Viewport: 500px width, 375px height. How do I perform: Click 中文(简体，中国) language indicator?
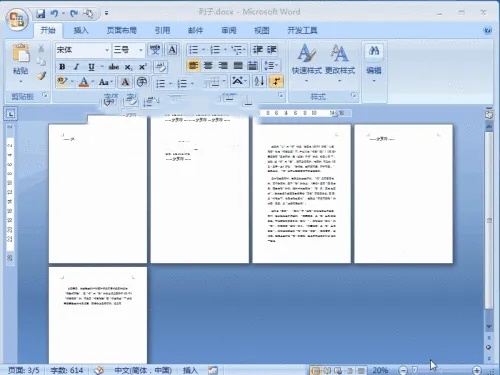pos(143,370)
